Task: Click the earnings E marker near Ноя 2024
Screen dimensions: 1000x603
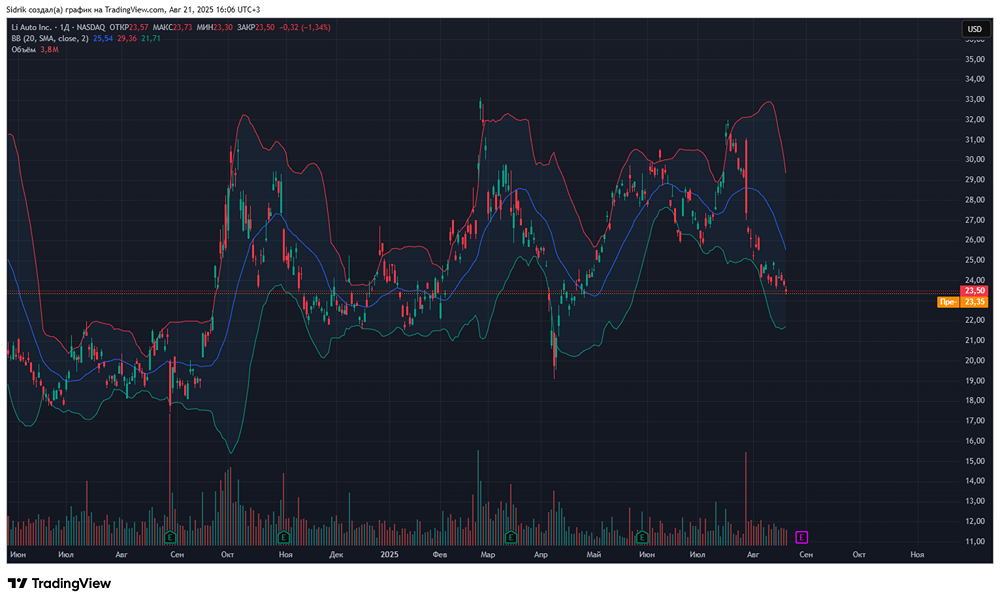Action: pyautogui.click(x=284, y=537)
